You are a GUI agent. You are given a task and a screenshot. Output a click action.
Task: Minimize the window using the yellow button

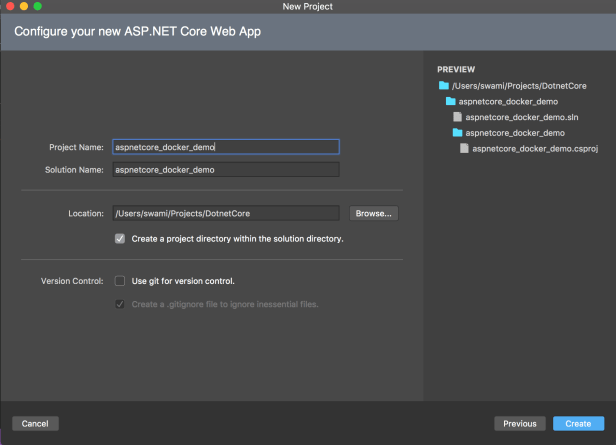tap(23, 6)
